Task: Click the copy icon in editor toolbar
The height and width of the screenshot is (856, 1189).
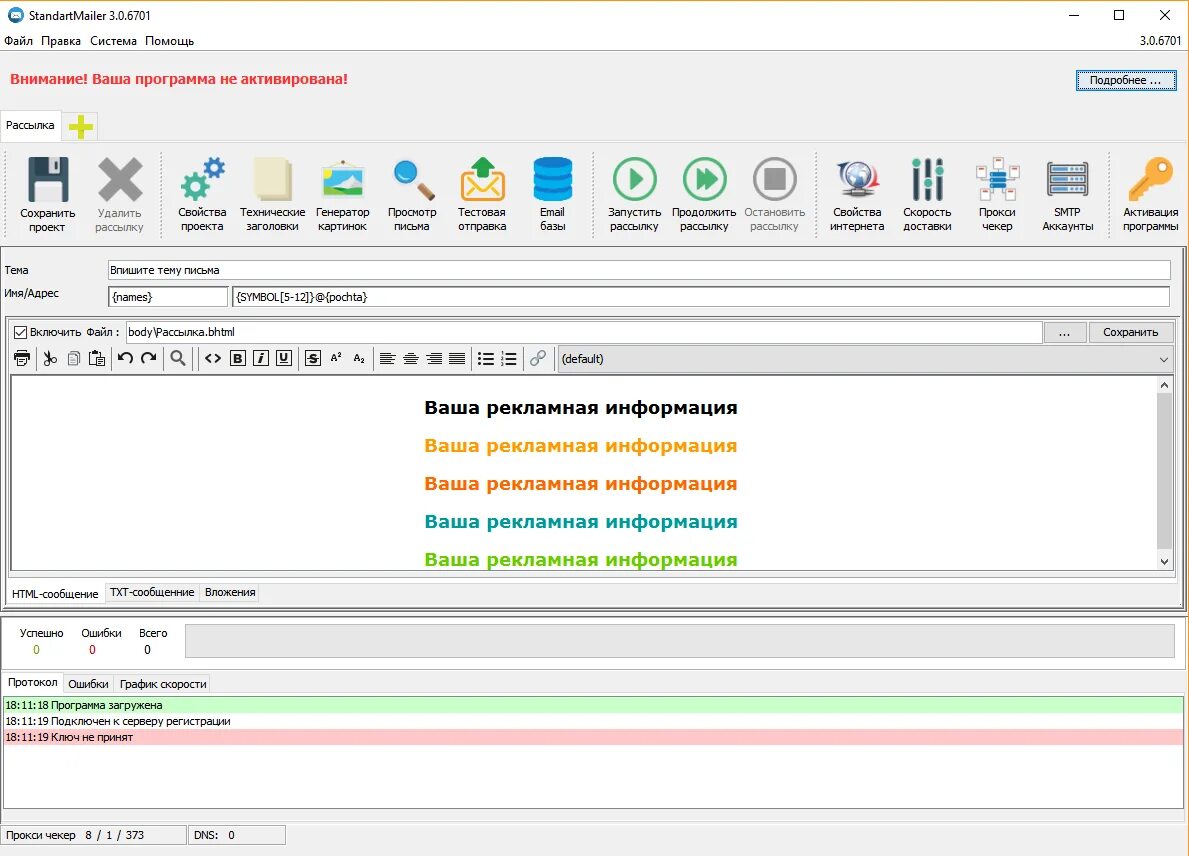Action: [x=74, y=359]
